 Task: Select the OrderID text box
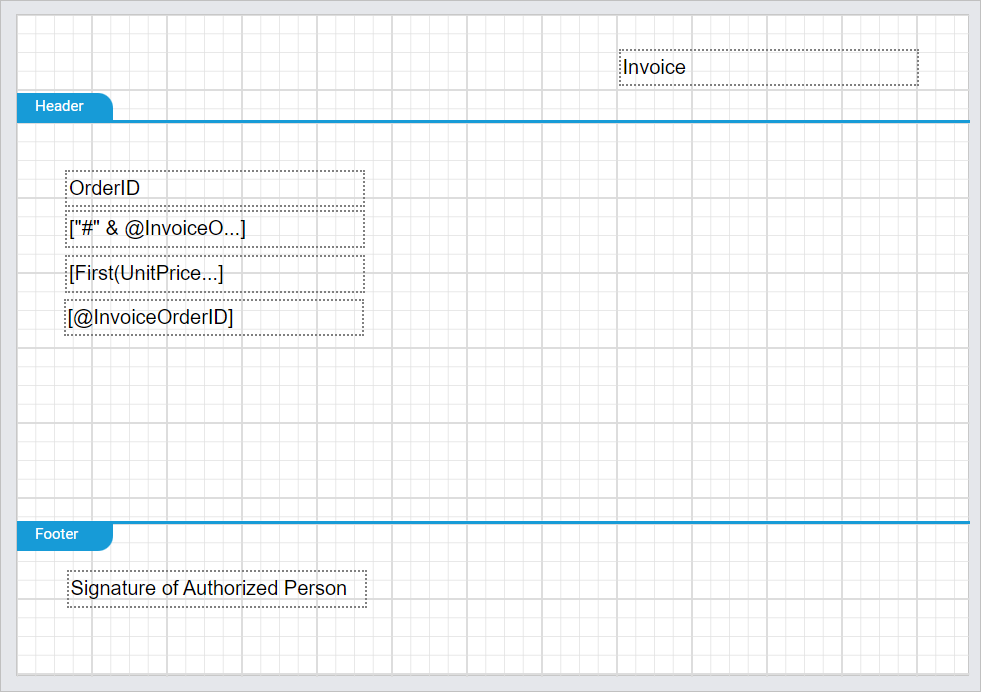pyautogui.click(x=215, y=188)
